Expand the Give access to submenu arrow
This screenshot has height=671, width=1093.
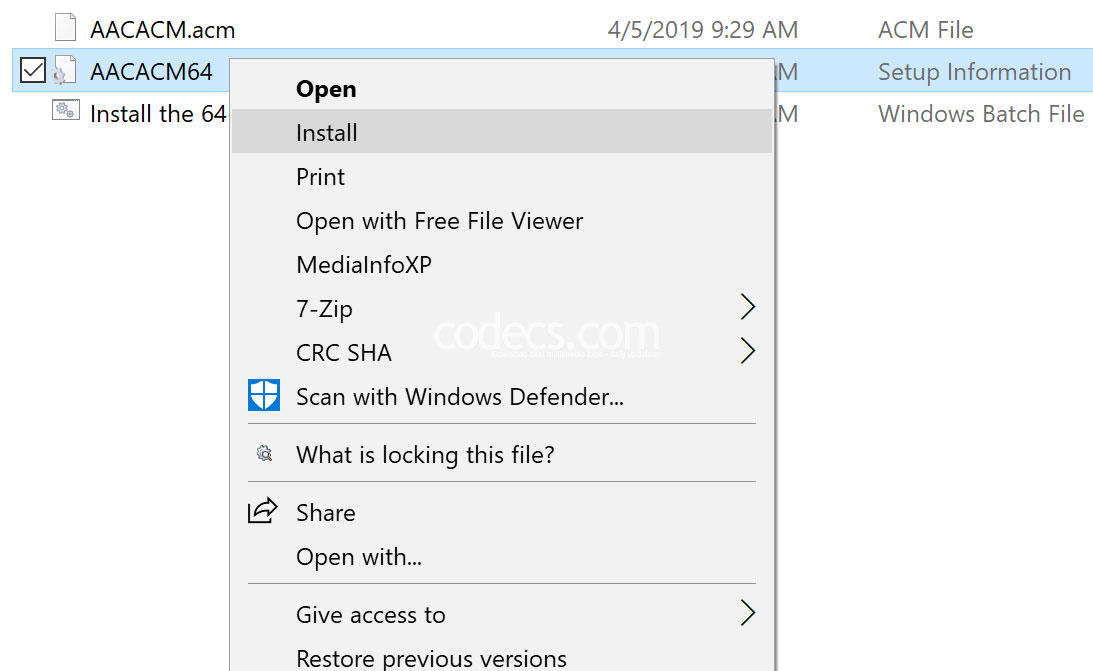coord(747,613)
